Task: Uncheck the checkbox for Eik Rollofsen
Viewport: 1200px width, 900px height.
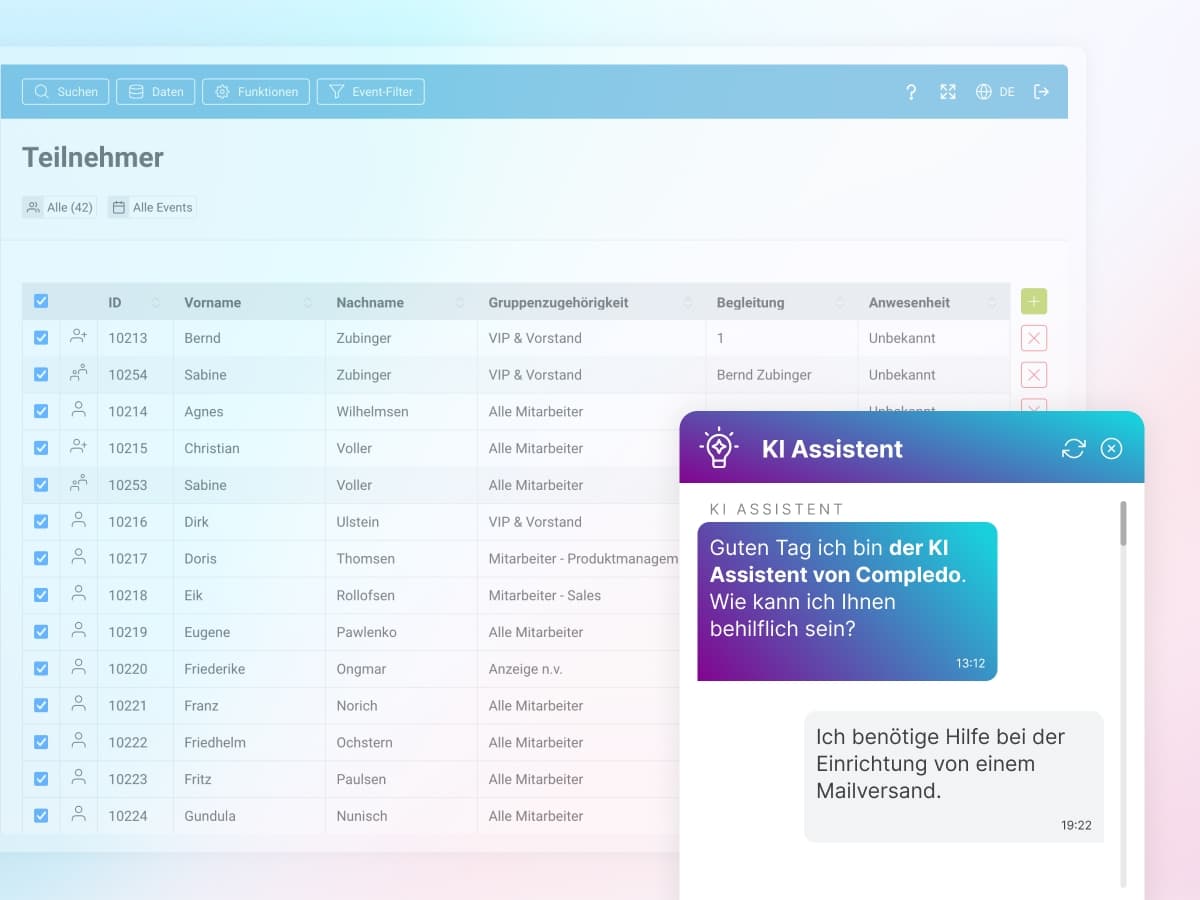Action: point(41,595)
